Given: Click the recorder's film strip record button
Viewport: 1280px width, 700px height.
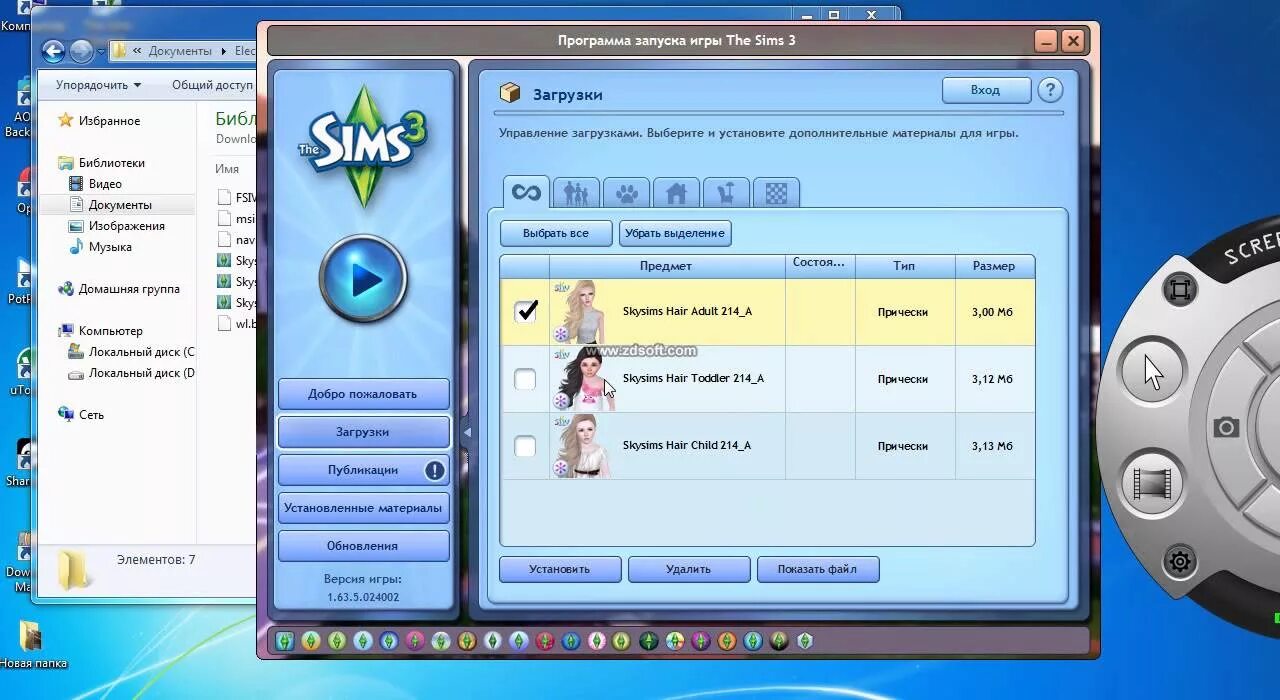Looking at the screenshot, I should coord(1152,483).
